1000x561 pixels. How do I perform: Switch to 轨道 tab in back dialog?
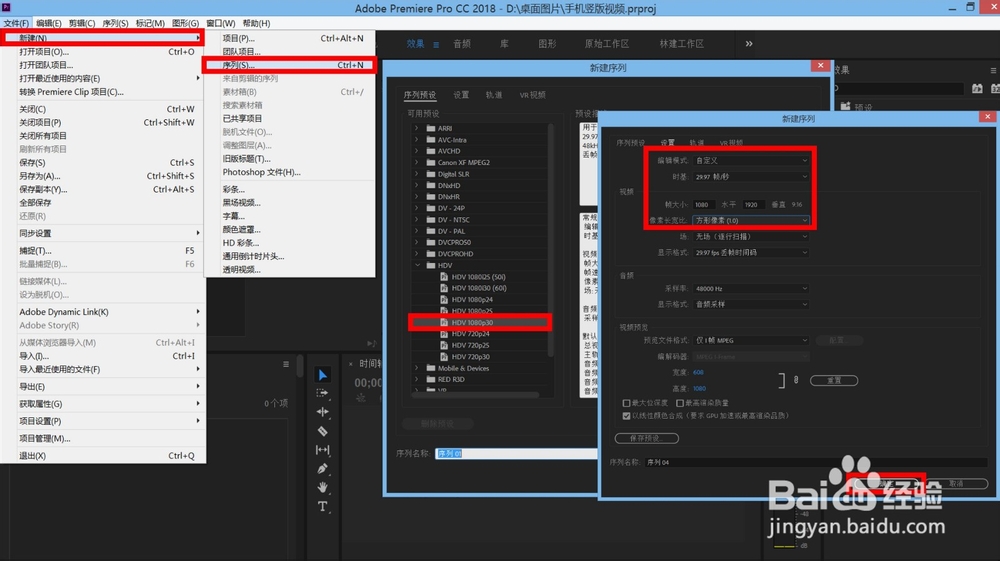tap(494, 95)
